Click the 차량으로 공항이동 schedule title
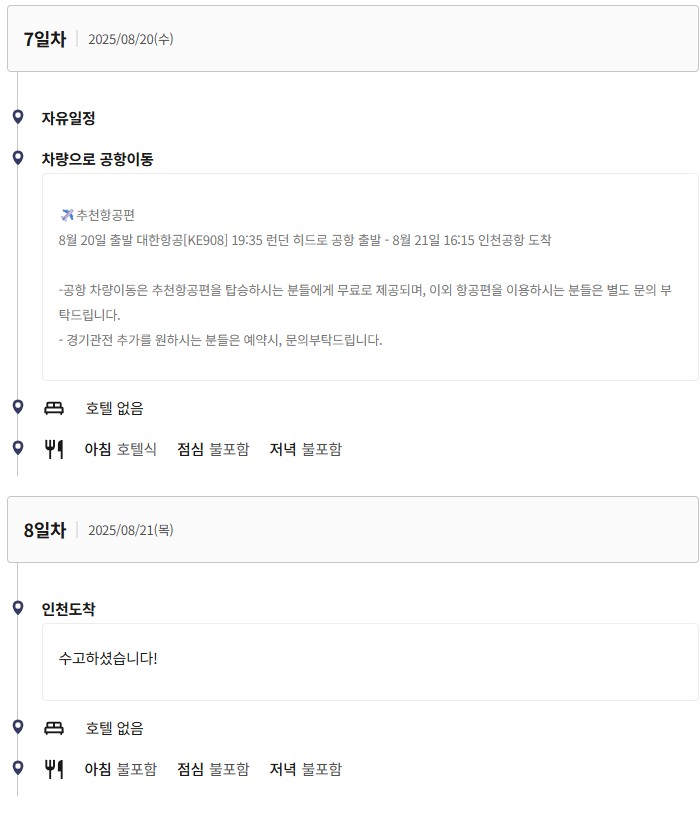 [97, 159]
